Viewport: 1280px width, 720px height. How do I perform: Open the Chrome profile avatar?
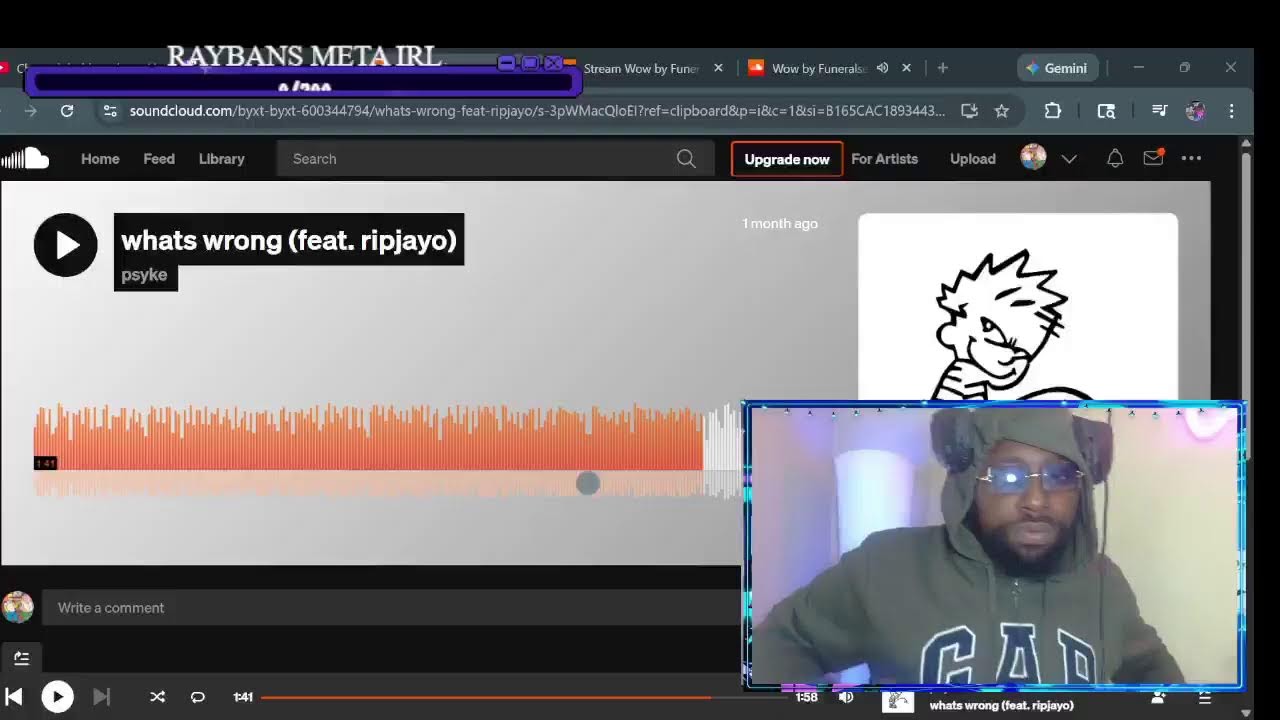pyautogui.click(x=1195, y=111)
